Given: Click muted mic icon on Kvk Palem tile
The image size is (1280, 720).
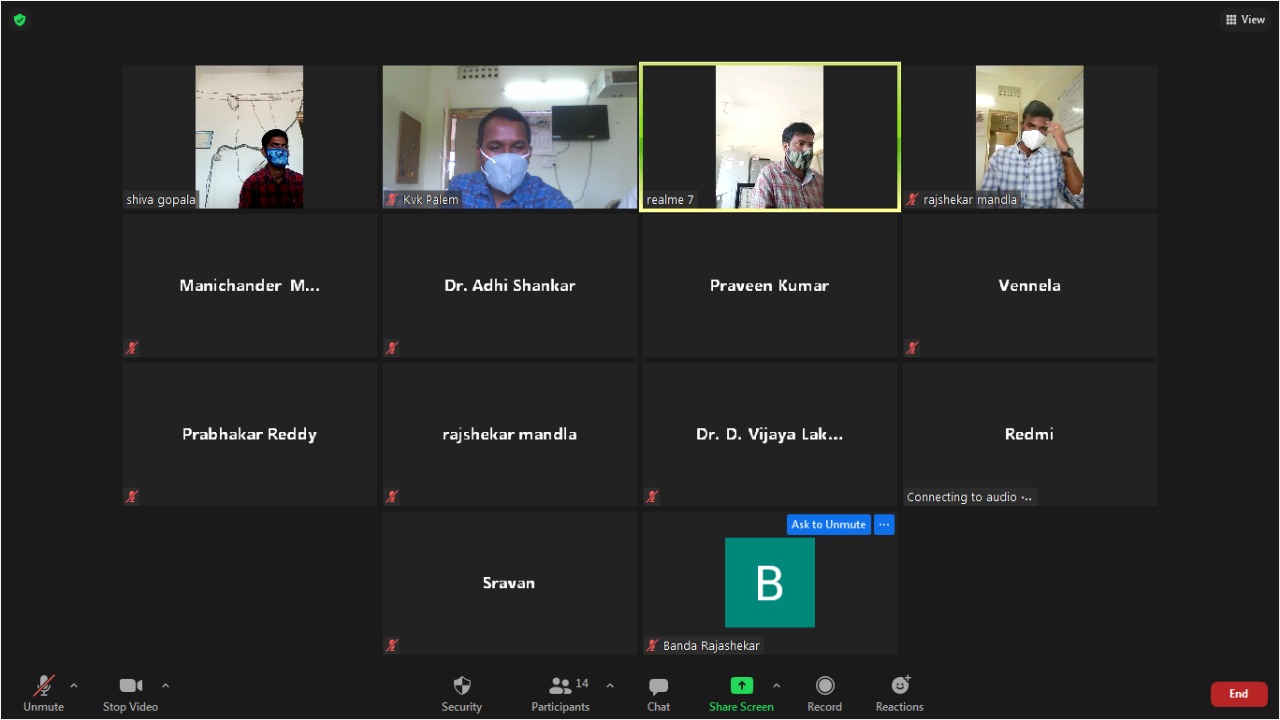Looking at the screenshot, I should [x=392, y=200].
